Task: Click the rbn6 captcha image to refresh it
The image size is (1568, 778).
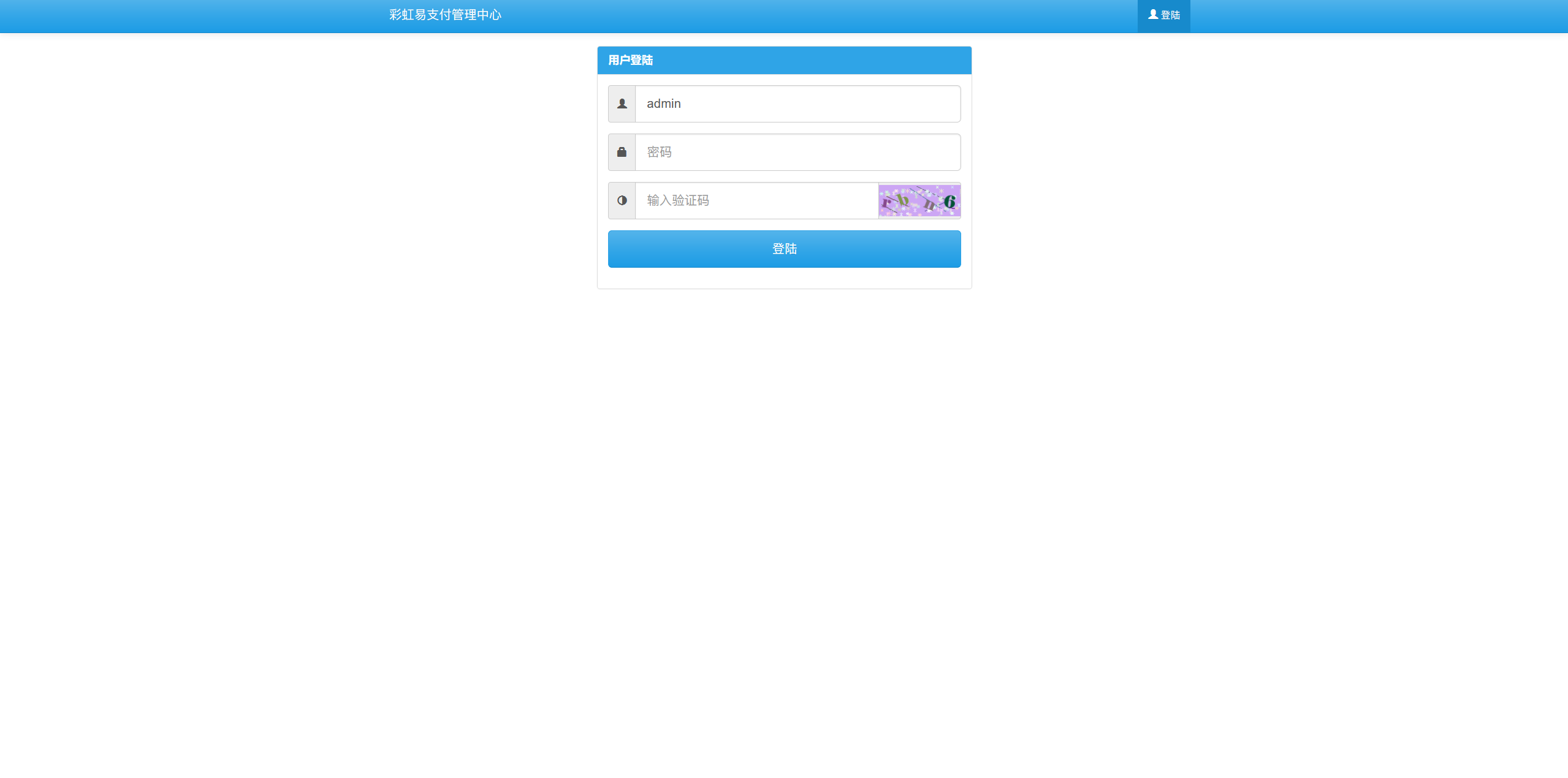Action: pyautogui.click(x=918, y=200)
